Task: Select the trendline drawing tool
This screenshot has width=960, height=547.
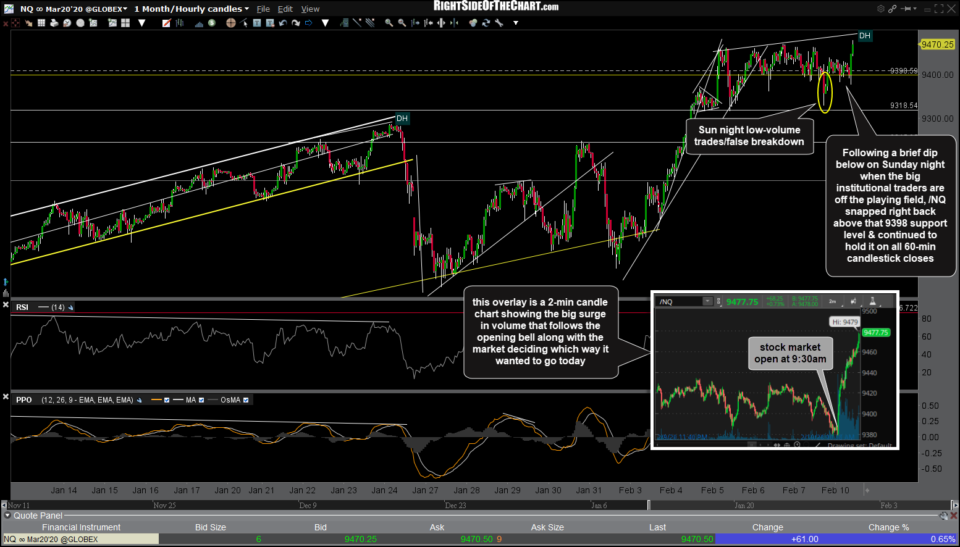Action: 356,23
